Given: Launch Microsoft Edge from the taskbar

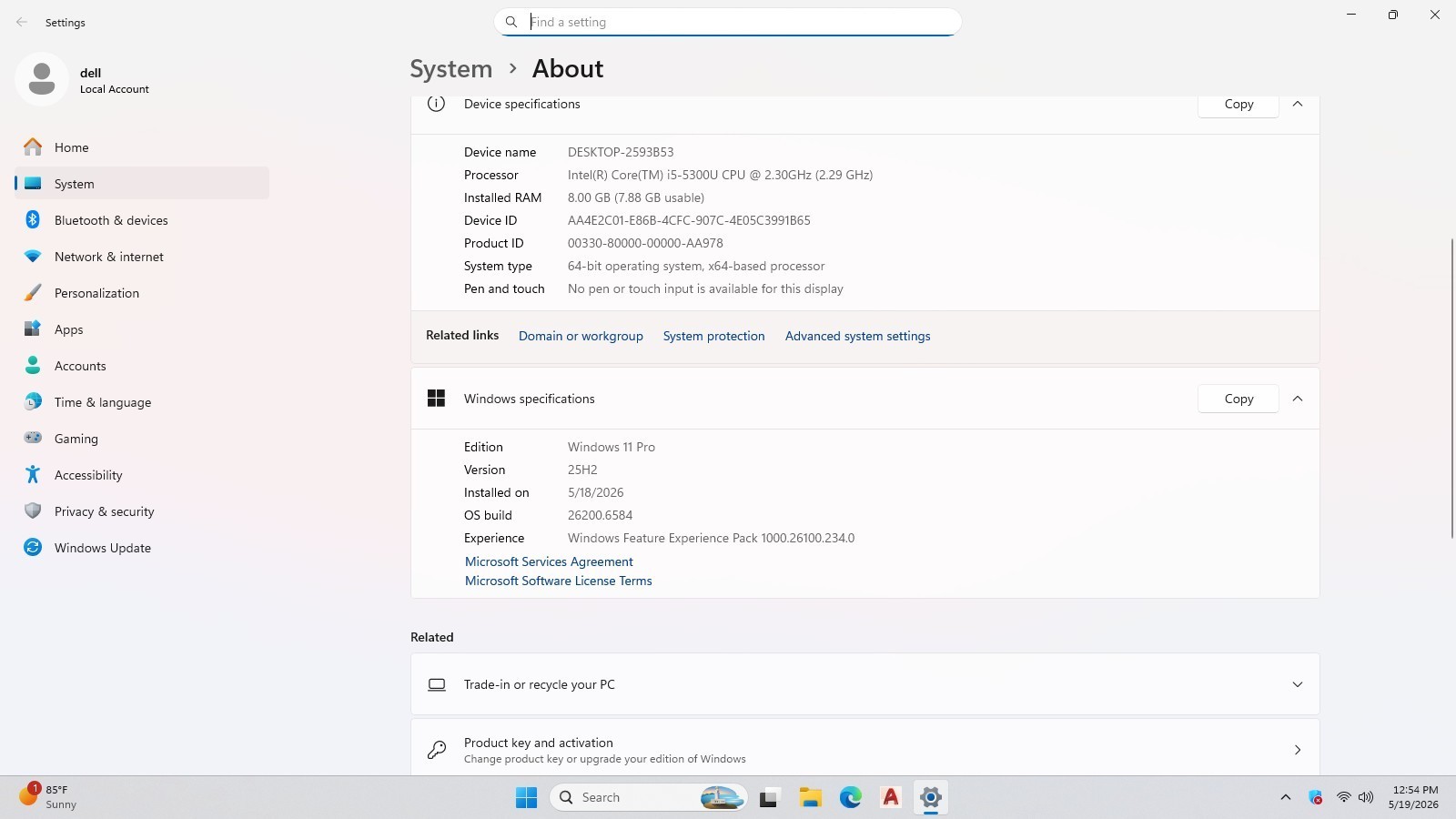Looking at the screenshot, I should (850, 797).
